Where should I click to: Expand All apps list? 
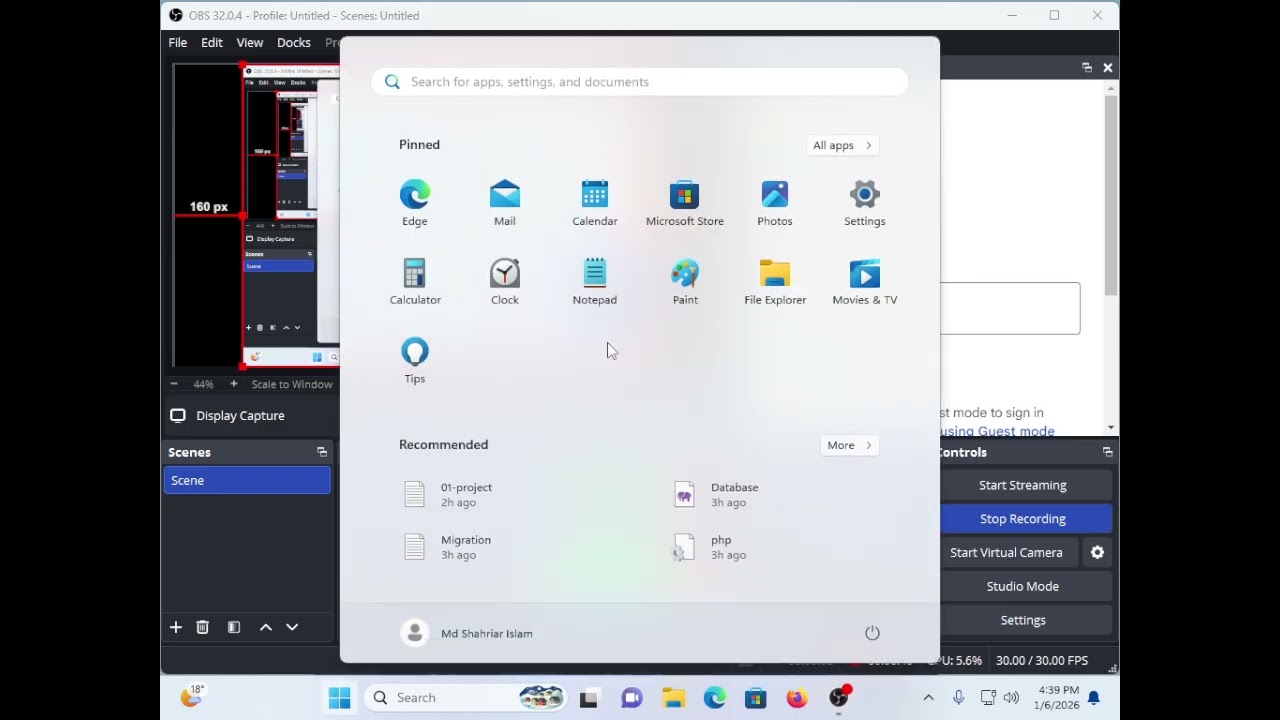click(x=843, y=145)
